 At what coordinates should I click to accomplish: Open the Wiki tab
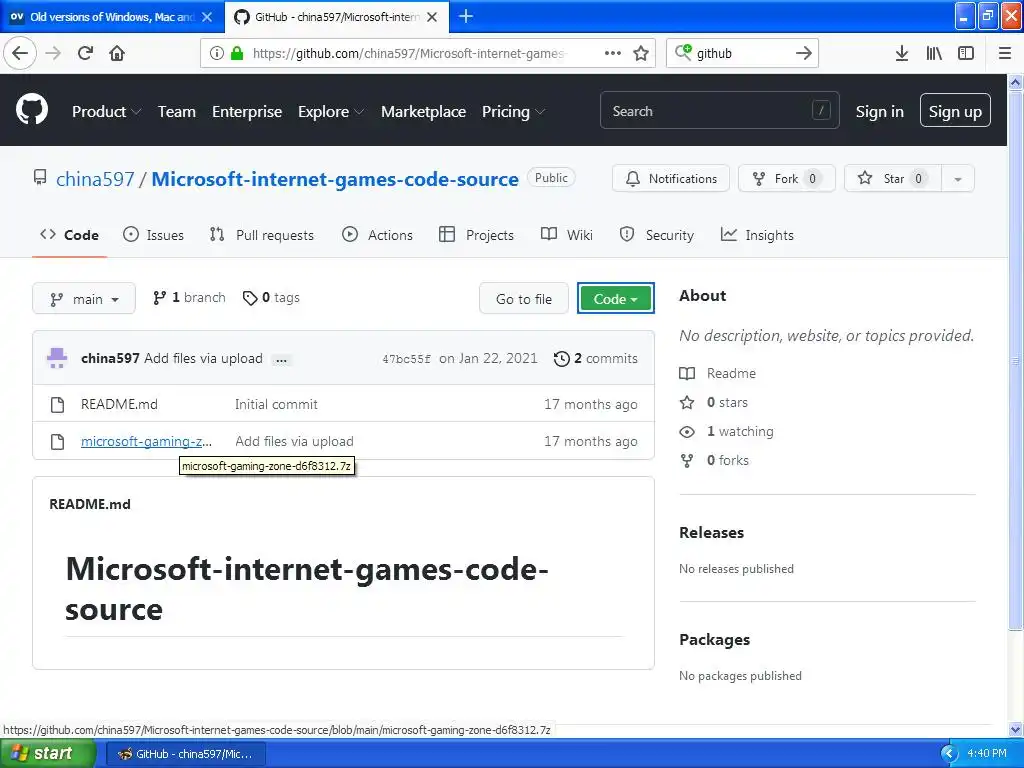point(567,235)
